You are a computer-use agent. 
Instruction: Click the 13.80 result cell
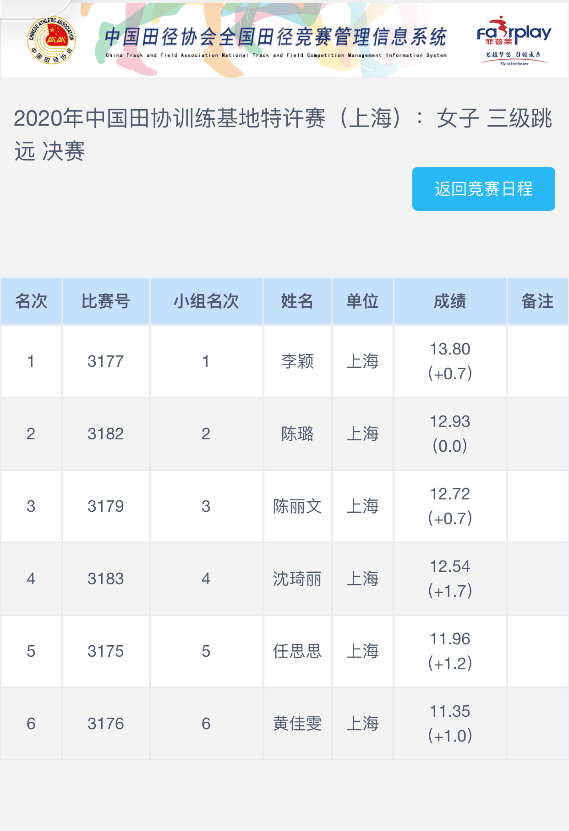pyautogui.click(x=450, y=361)
